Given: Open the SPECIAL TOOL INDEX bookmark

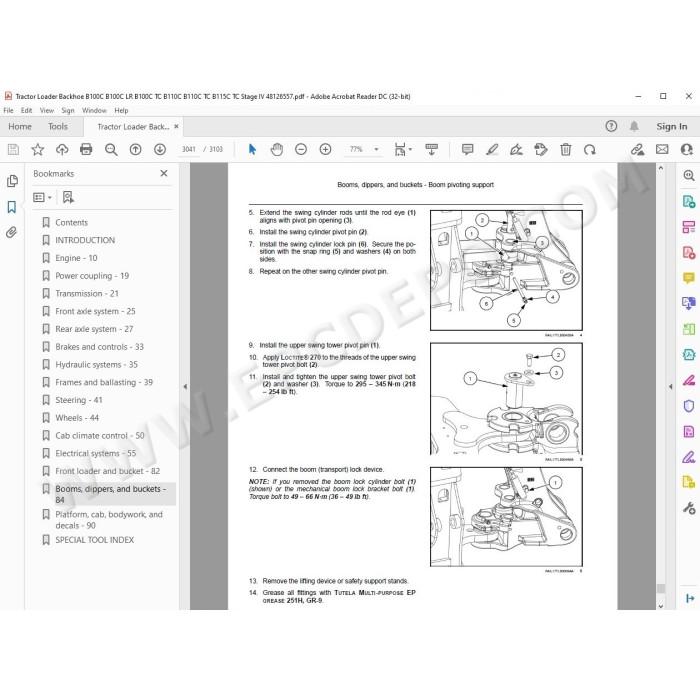Looking at the screenshot, I should (x=95, y=540).
